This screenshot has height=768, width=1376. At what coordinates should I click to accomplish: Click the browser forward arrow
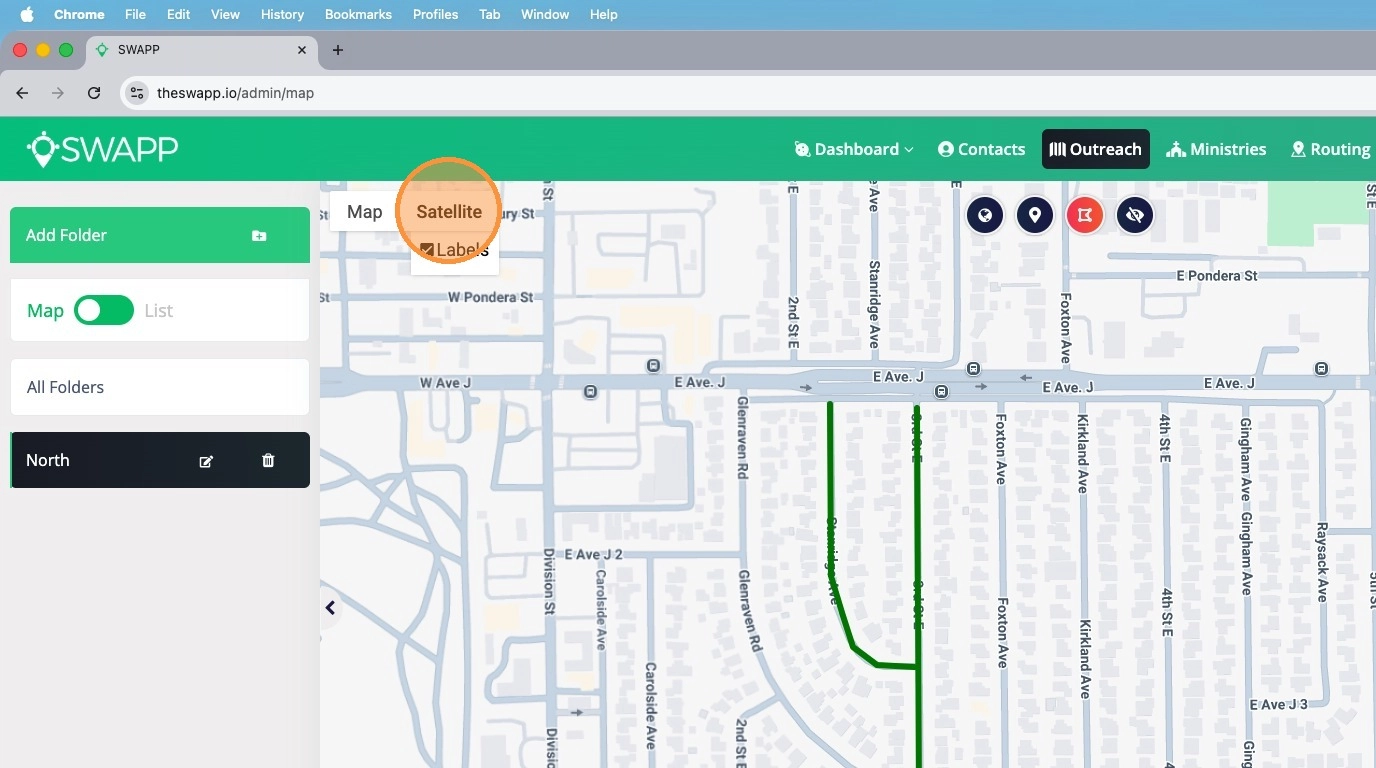click(58, 93)
